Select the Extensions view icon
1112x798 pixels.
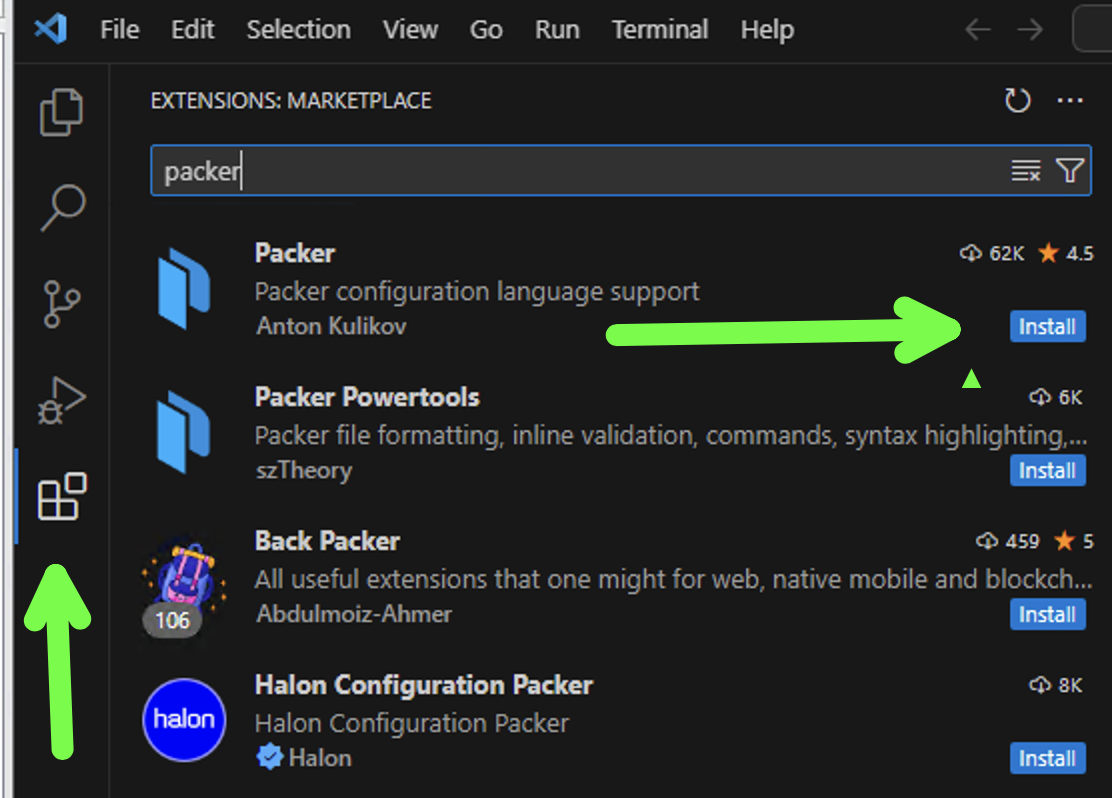[x=62, y=497]
